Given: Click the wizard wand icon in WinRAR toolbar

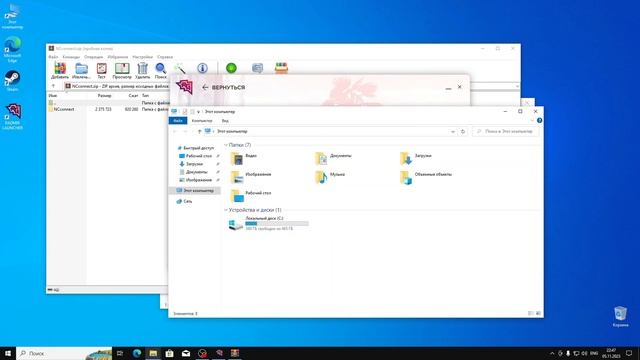Looking at the screenshot, I should [180, 68].
